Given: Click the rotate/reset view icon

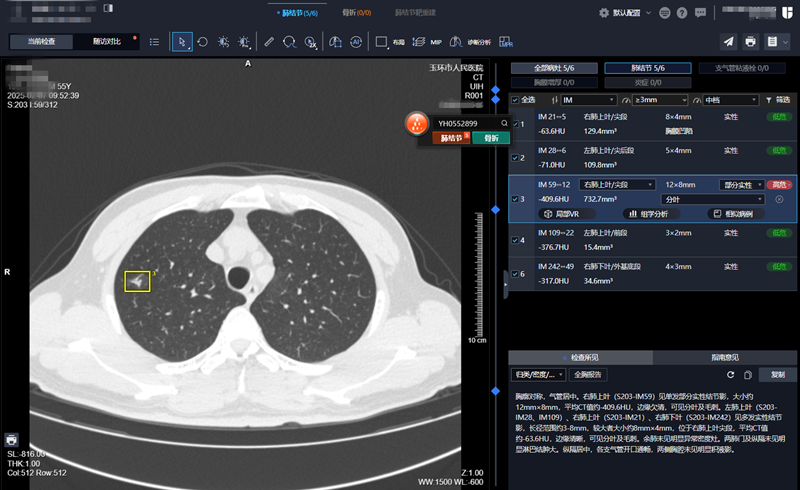Looking at the screenshot, I should 203,42.
